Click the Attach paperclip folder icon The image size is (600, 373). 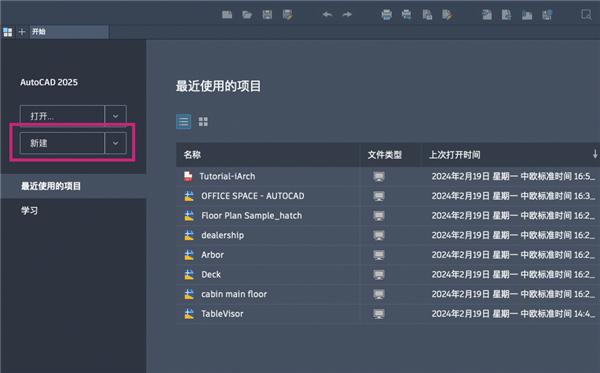pyautogui.click(x=527, y=15)
